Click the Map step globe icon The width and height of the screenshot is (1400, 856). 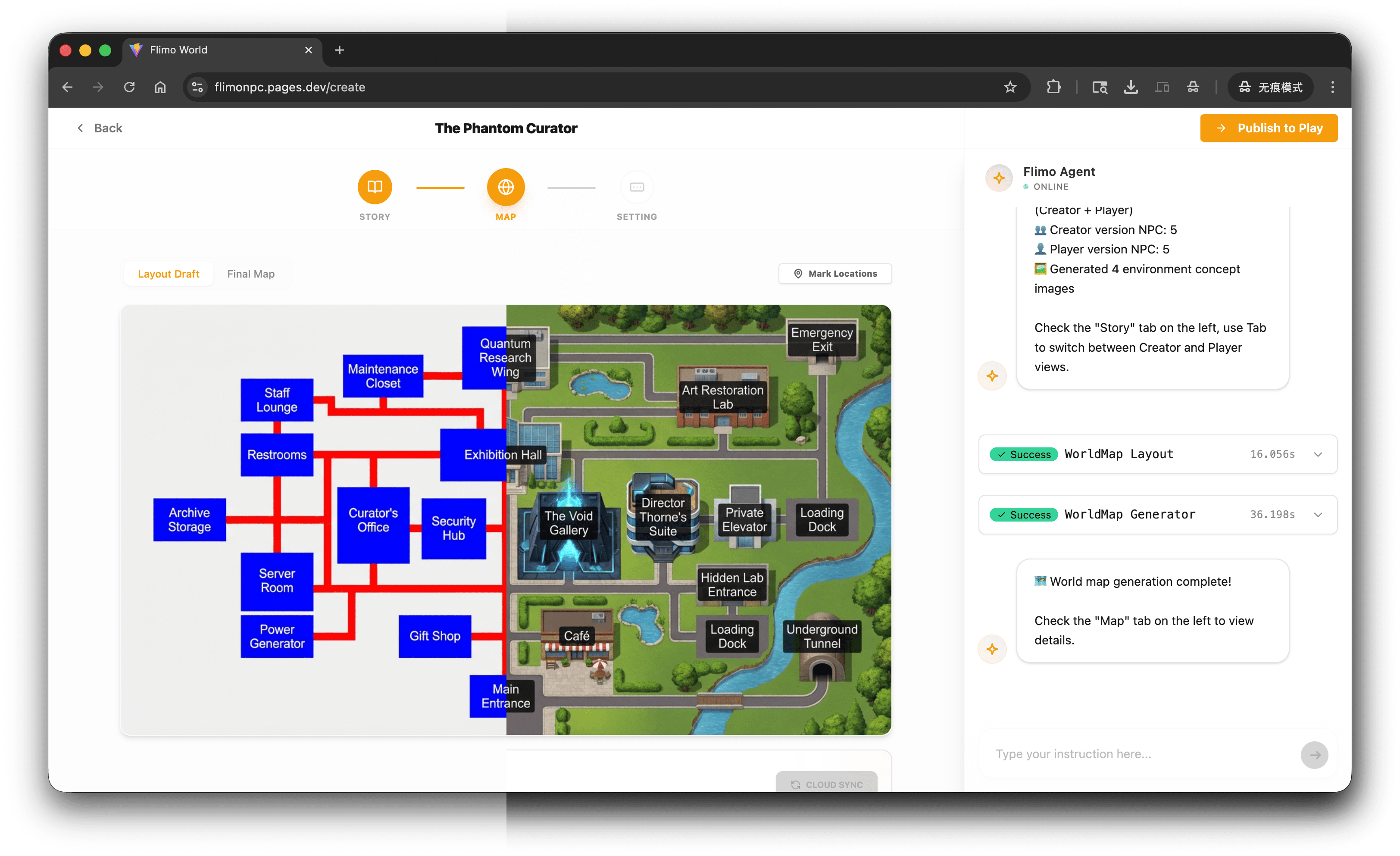505,187
